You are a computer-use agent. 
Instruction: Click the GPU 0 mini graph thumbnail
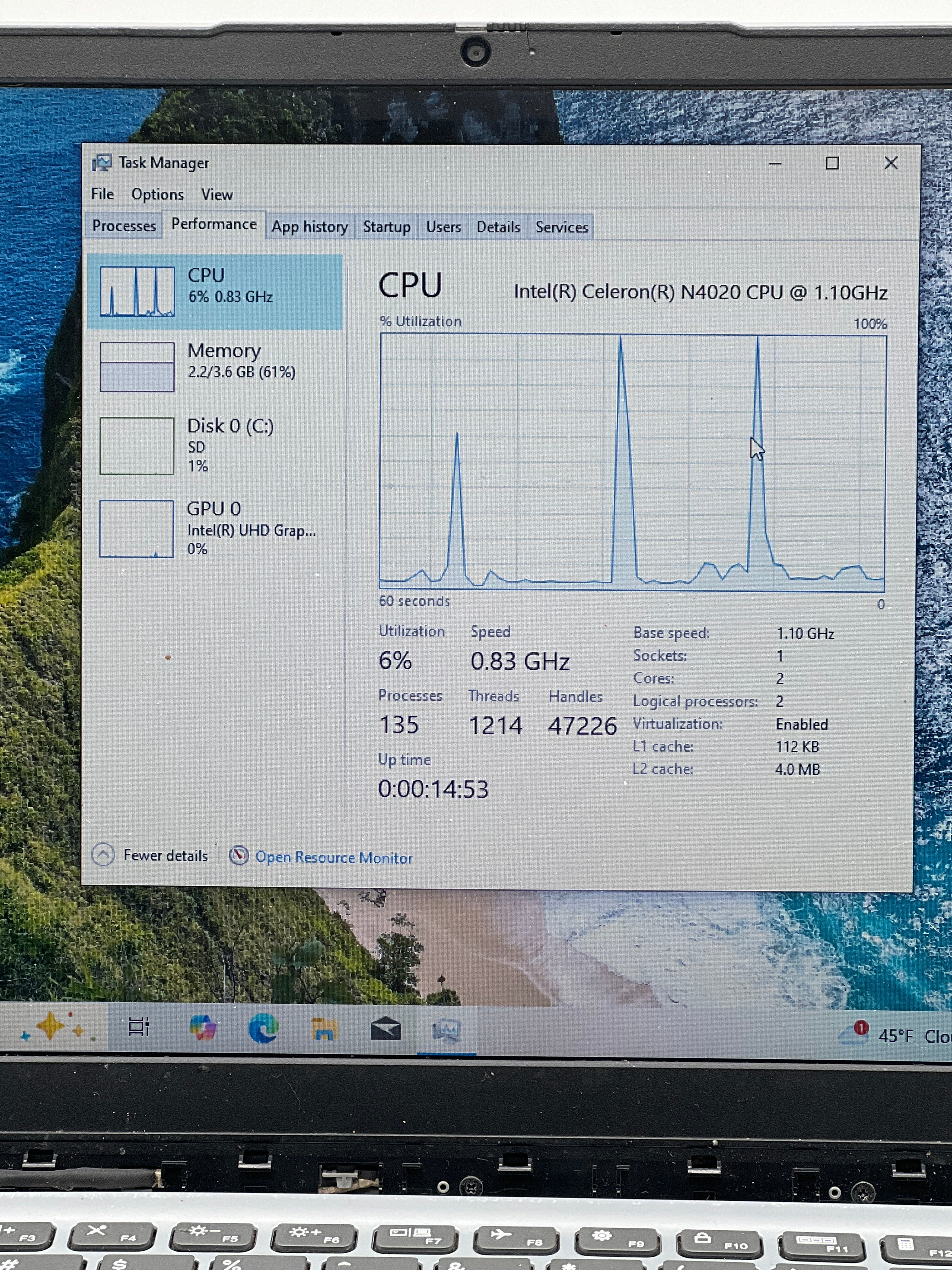[x=136, y=529]
